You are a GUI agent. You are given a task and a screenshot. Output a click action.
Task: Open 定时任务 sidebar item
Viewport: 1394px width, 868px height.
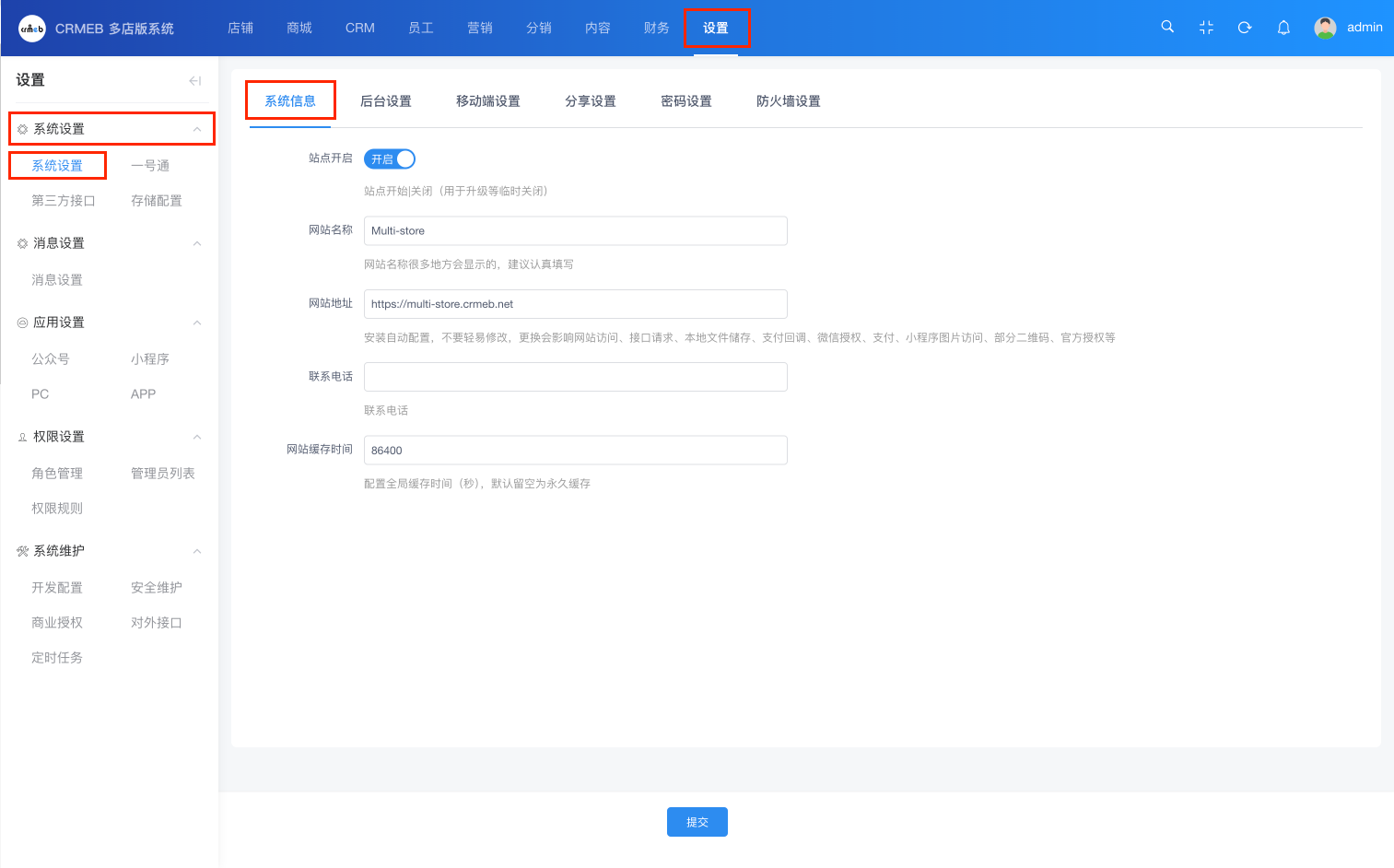click(57, 658)
